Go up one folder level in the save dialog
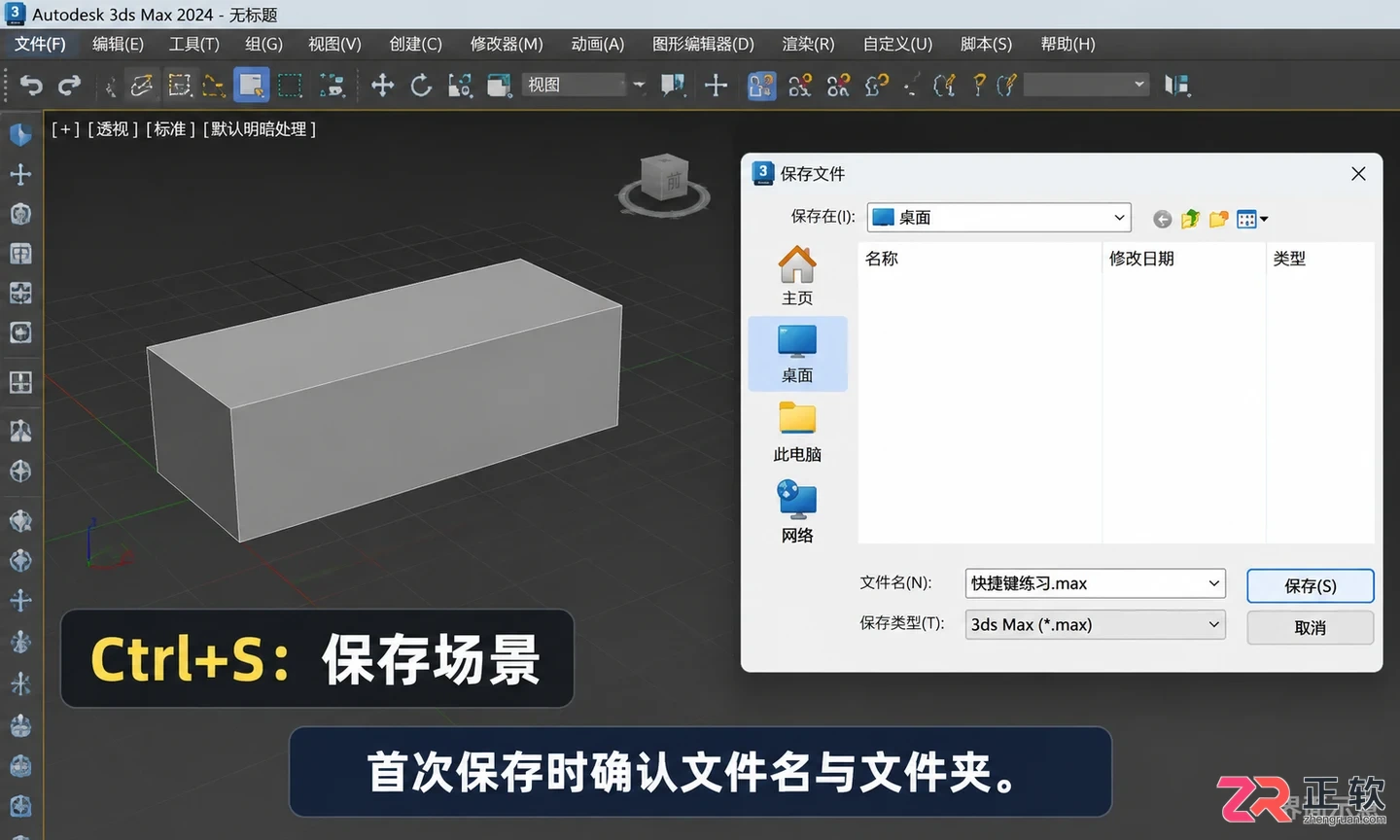This screenshot has width=1400, height=840. (x=1190, y=219)
